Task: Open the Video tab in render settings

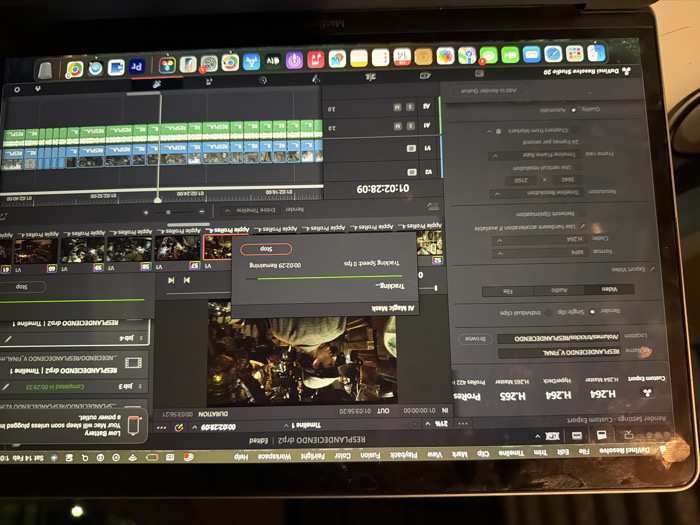Action: [x=608, y=289]
